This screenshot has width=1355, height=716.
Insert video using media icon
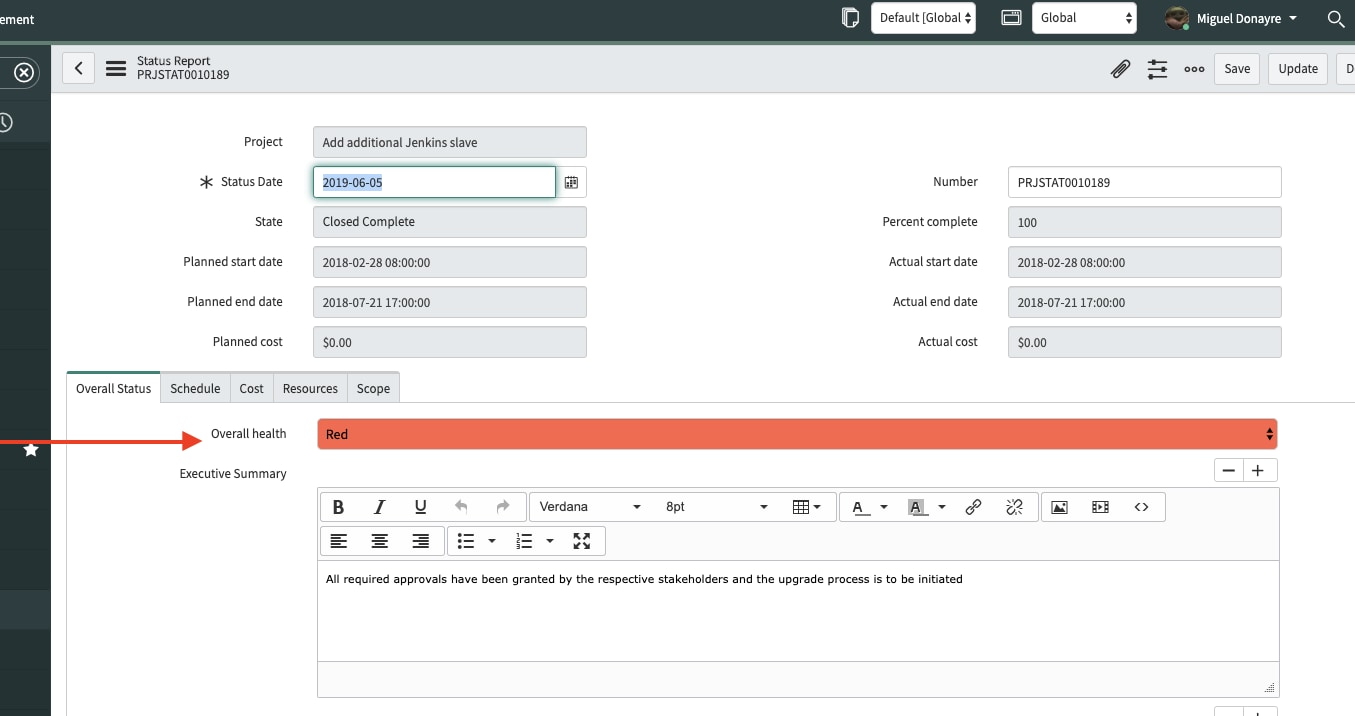(x=1100, y=507)
